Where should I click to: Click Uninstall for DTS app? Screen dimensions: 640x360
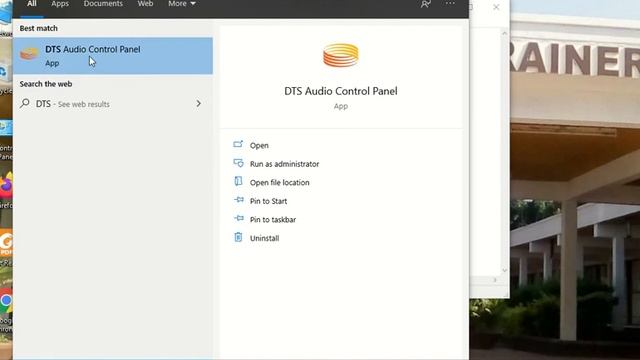pyautogui.click(x=264, y=238)
